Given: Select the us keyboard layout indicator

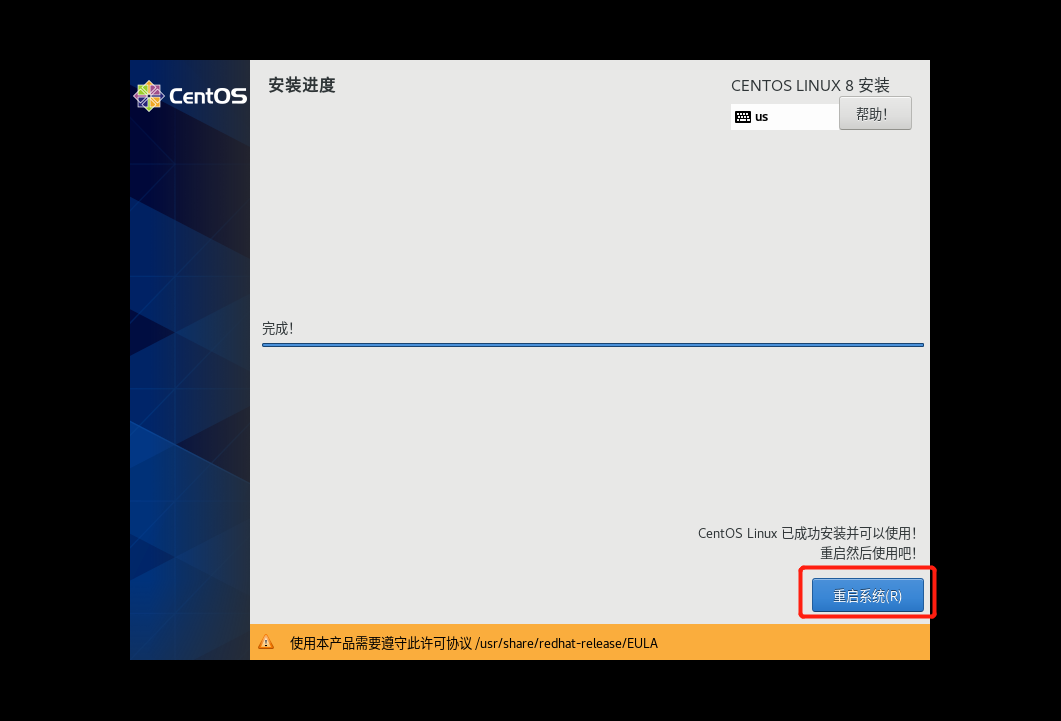Looking at the screenshot, I should pos(785,116).
